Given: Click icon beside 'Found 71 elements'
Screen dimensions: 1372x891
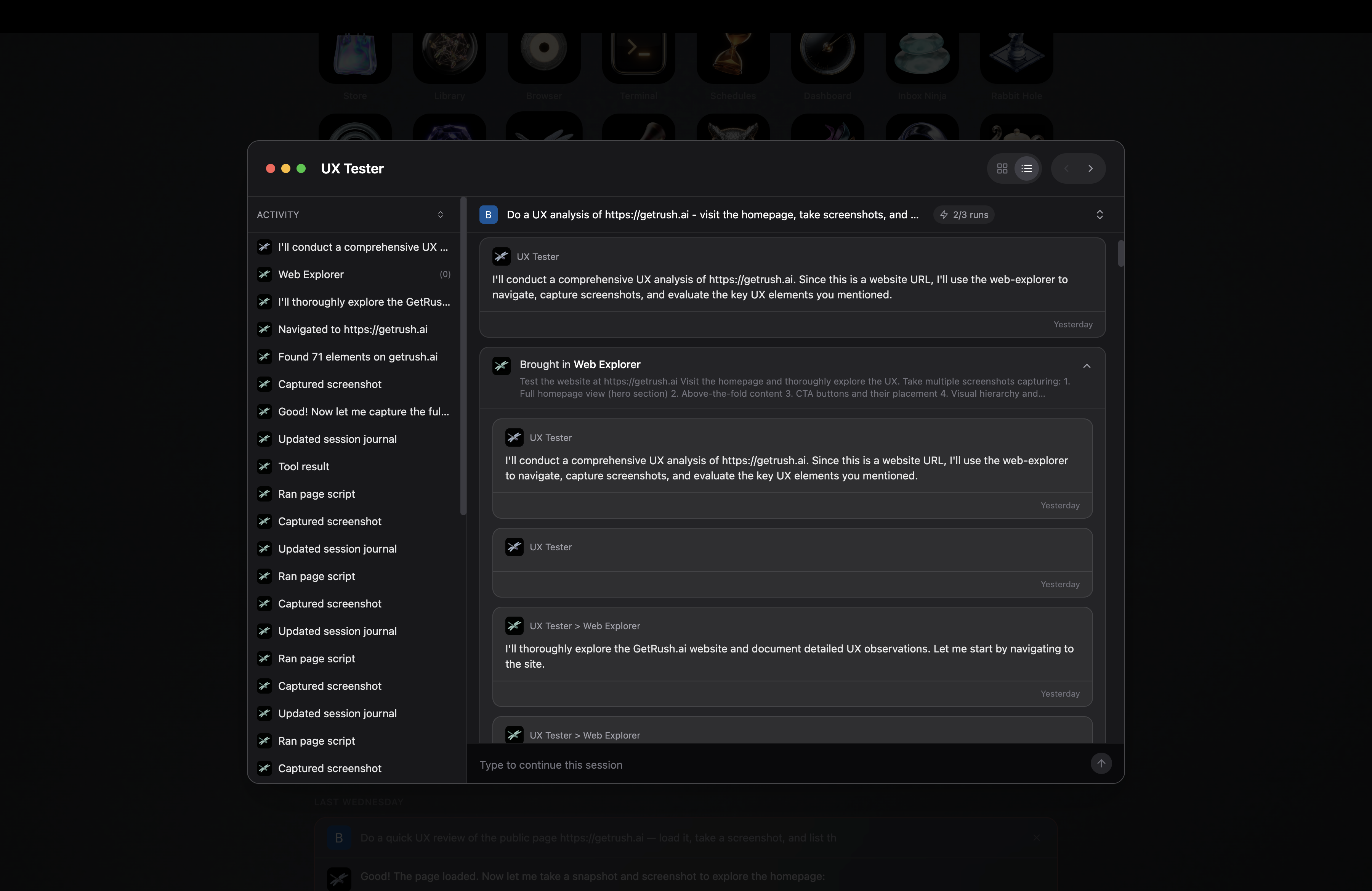Looking at the screenshot, I should click(x=264, y=357).
